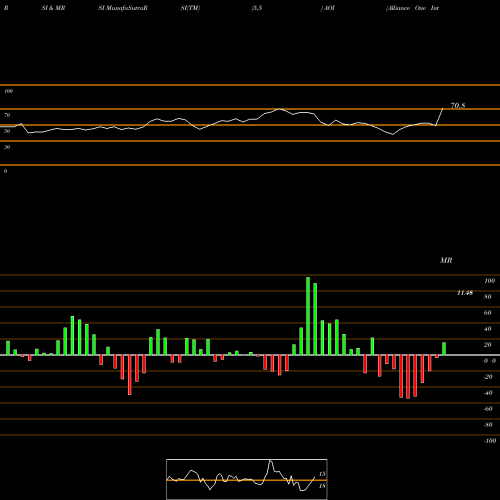Click the '15' label beside mini chart
Image resolution: width=500 pixels, height=500 pixels.
coord(322,474)
